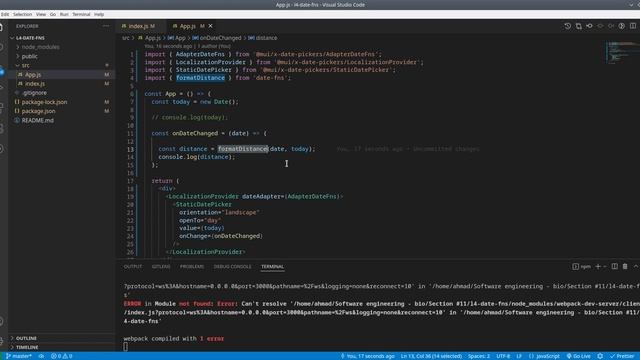Viewport: 640px width, 360px height.
Task: Select the npm terminal instance
Action: pyautogui.click(x=582, y=267)
